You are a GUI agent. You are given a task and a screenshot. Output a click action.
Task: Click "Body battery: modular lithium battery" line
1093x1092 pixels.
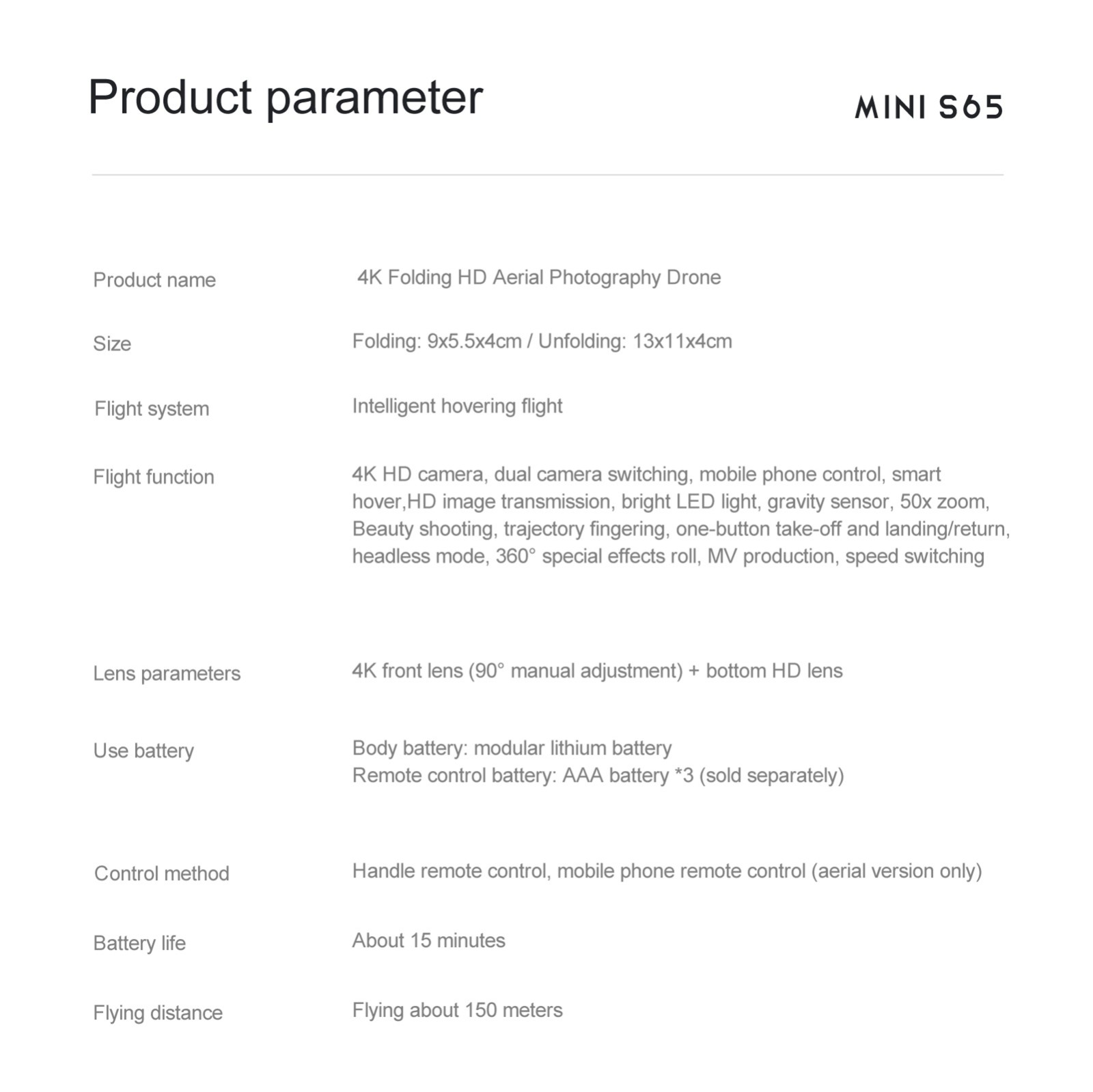512,748
